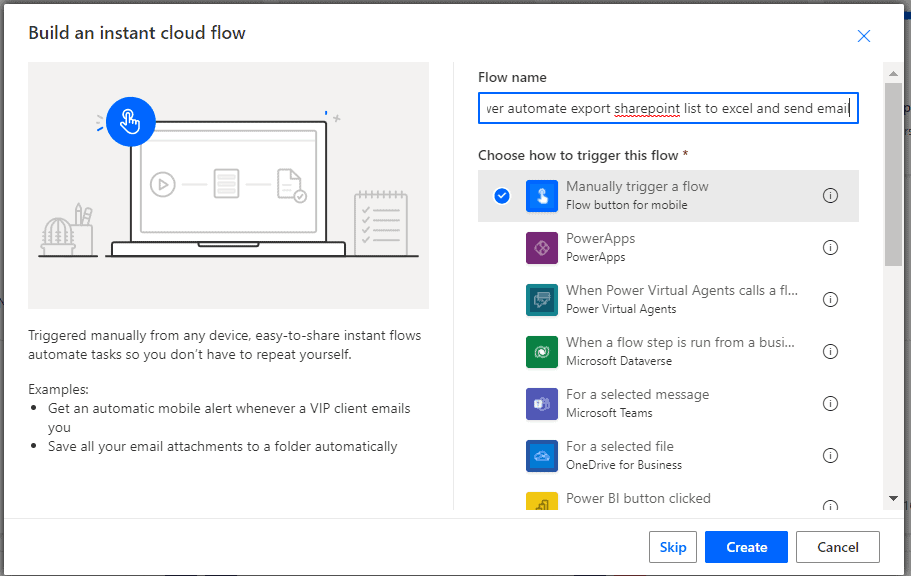Open info for Microsoft Dataverse trigger
Screen dimensions: 911x576
click(x=830, y=352)
